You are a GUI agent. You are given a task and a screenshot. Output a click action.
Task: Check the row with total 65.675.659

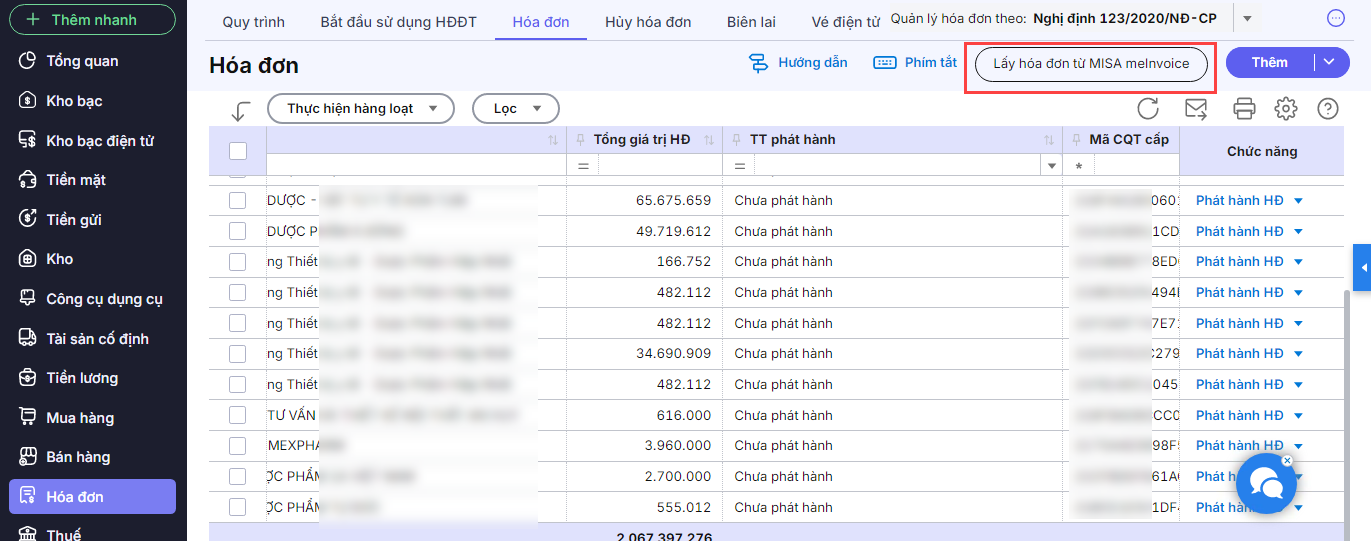238,201
